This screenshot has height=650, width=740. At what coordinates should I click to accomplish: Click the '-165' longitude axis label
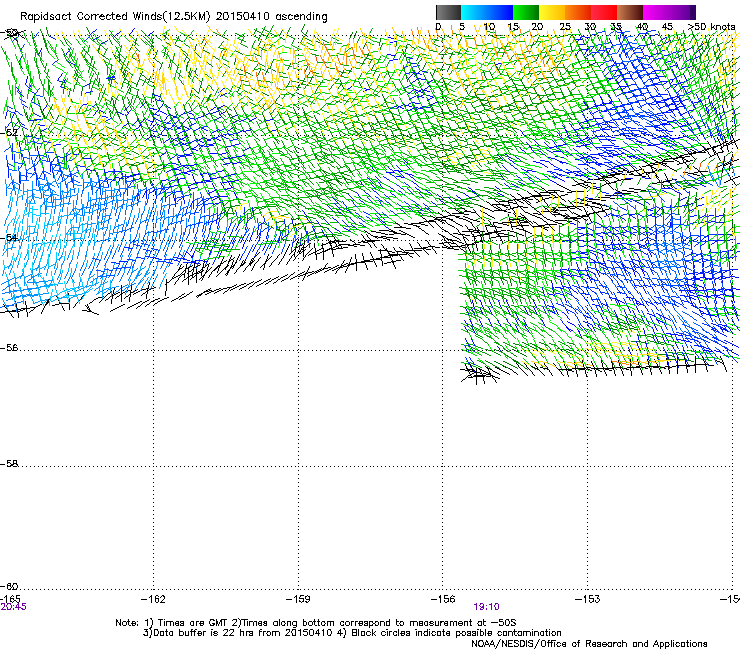(x=10, y=599)
